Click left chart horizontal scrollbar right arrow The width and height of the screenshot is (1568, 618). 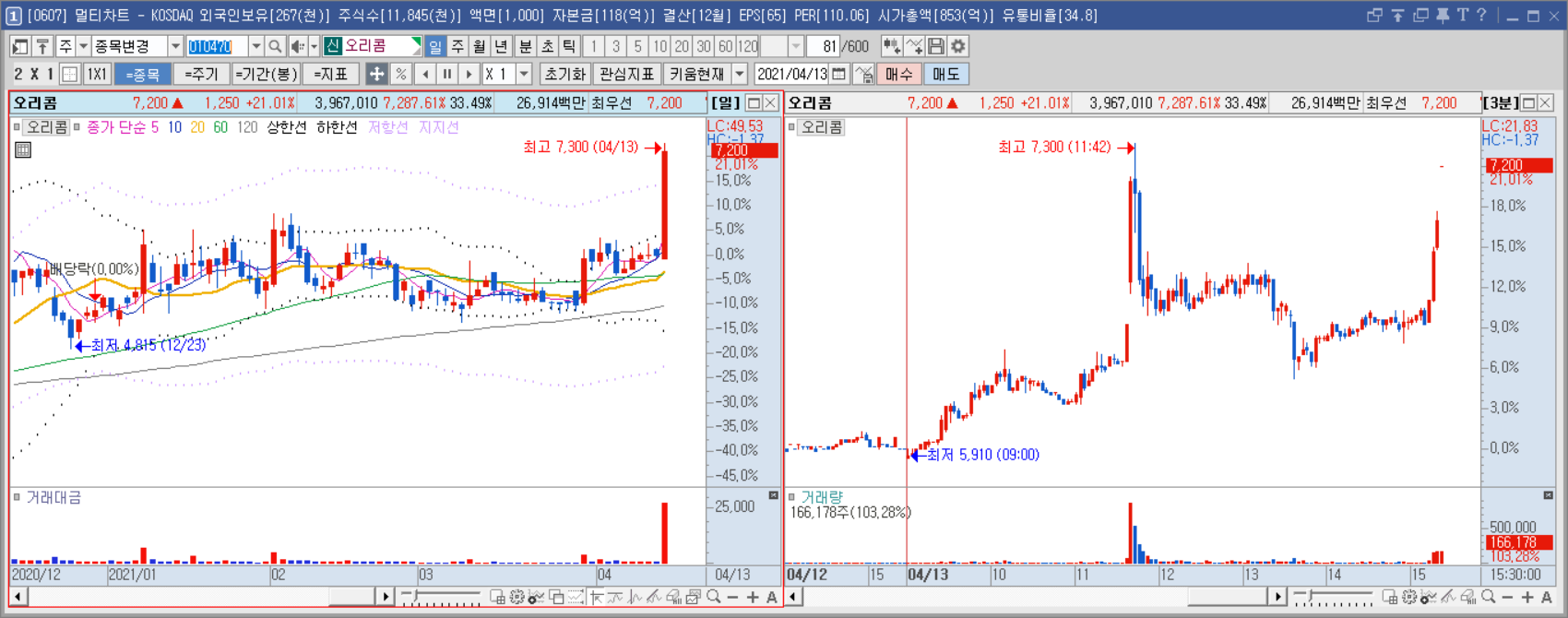(386, 597)
